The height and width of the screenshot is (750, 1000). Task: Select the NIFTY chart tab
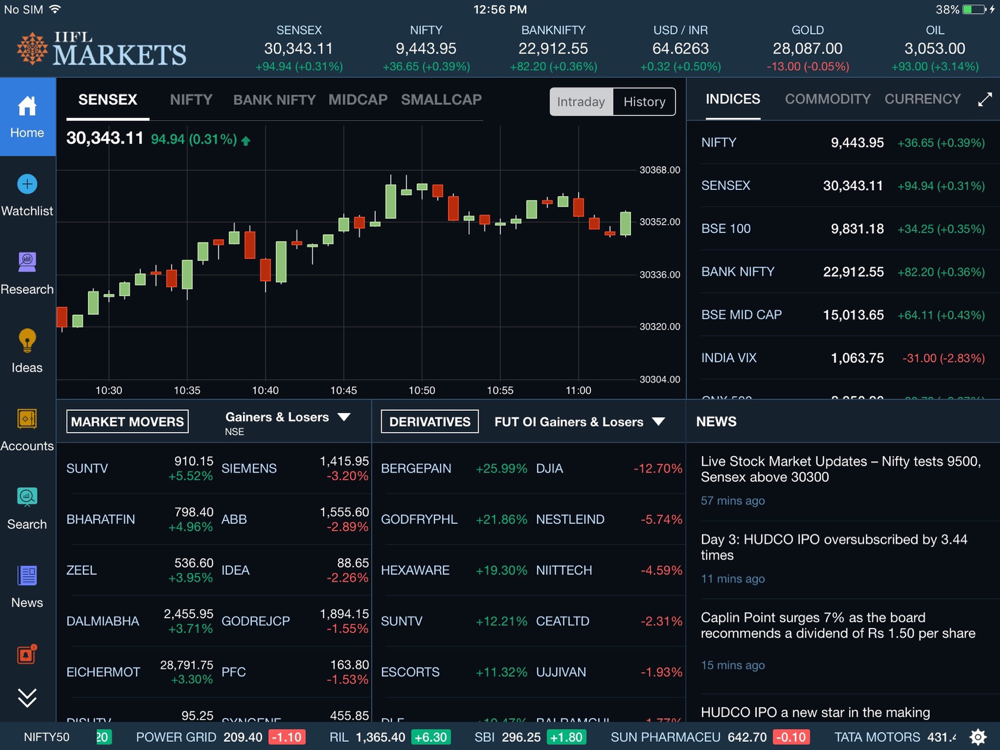[191, 100]
